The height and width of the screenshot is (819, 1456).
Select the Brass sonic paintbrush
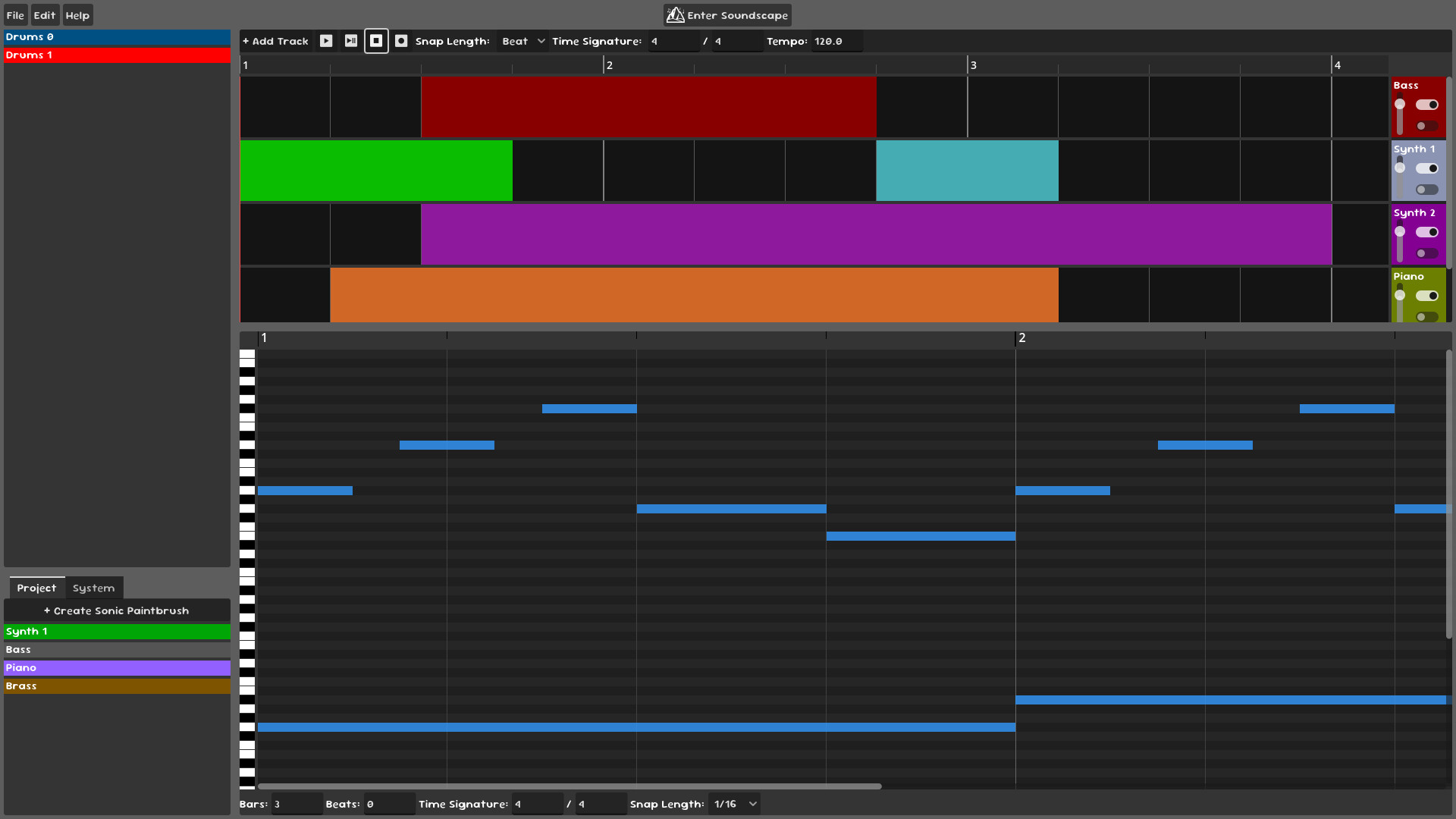[x=116, y=686]
